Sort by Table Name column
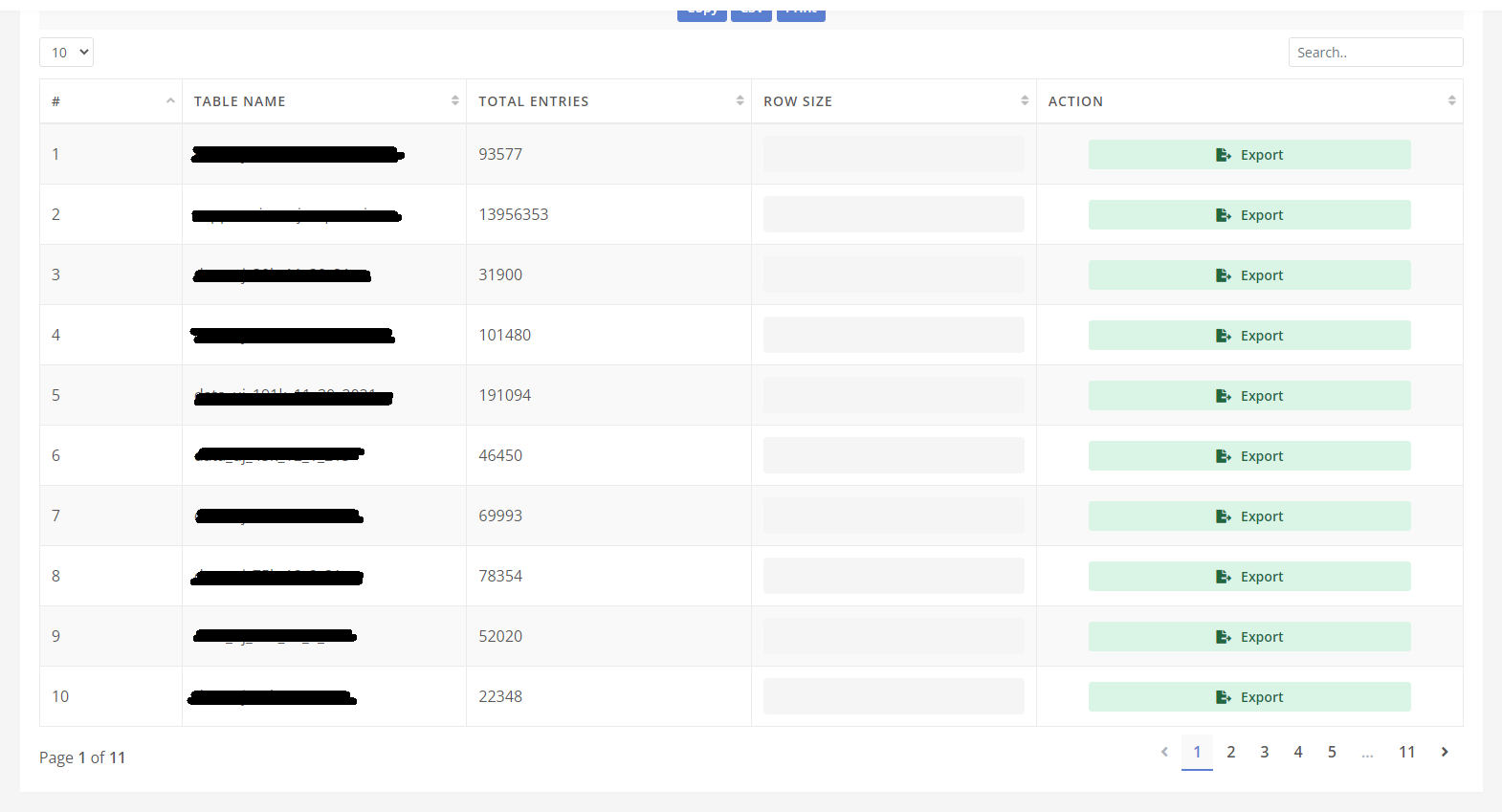 (x=324, y=101)
